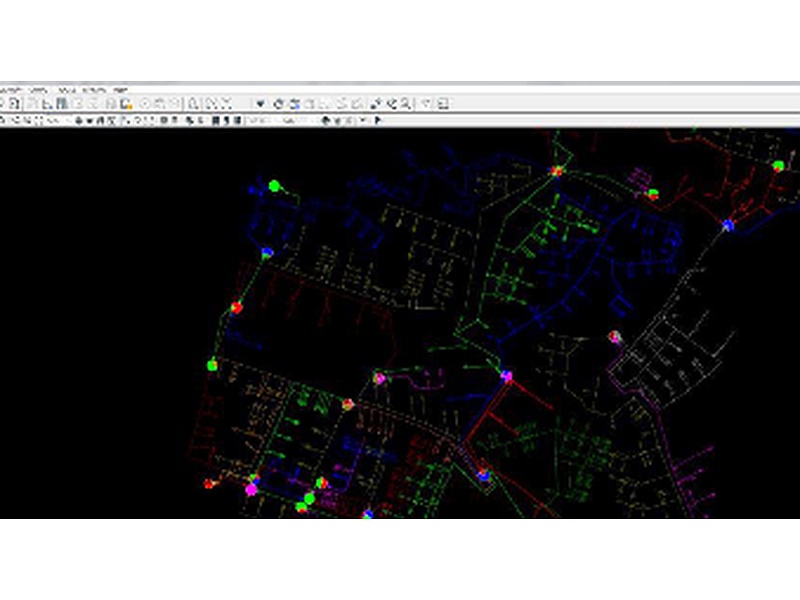
Task: Click the orange-highlighted icon in the top toolbar
Action: pos(126,103)
